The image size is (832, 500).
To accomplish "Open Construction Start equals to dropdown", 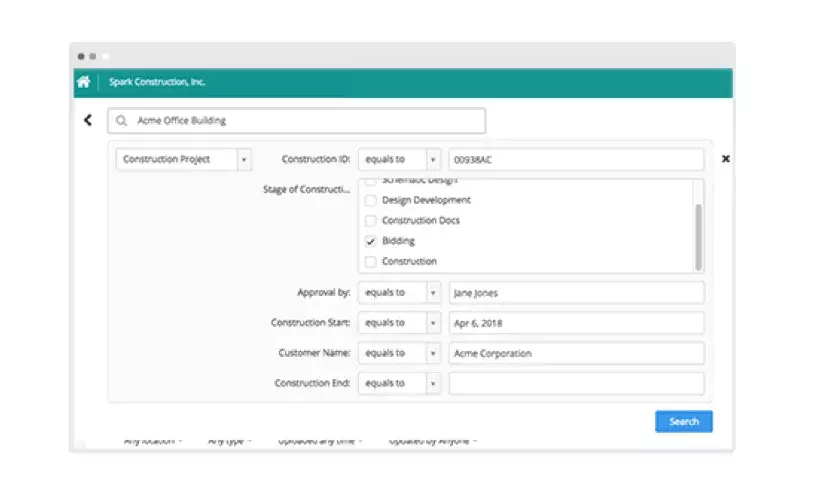I will [400, 323].
